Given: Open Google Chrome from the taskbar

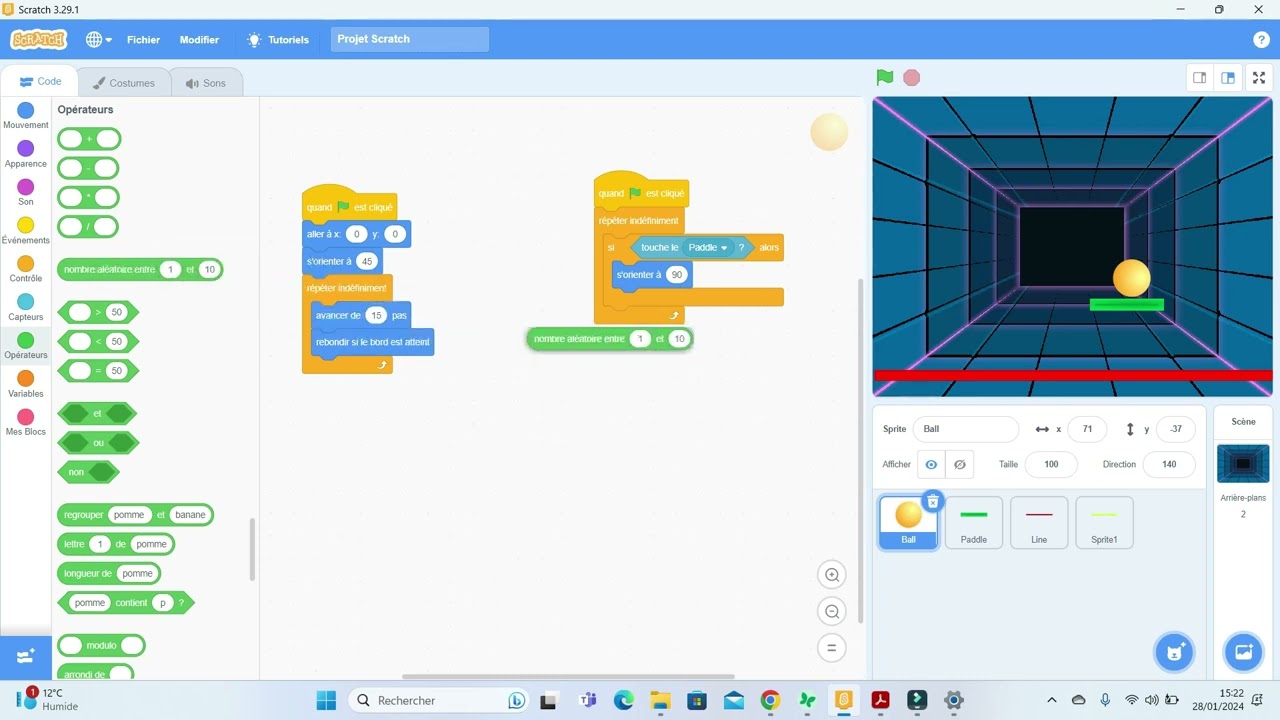Looking at the screenshot, I should (770, 700).
